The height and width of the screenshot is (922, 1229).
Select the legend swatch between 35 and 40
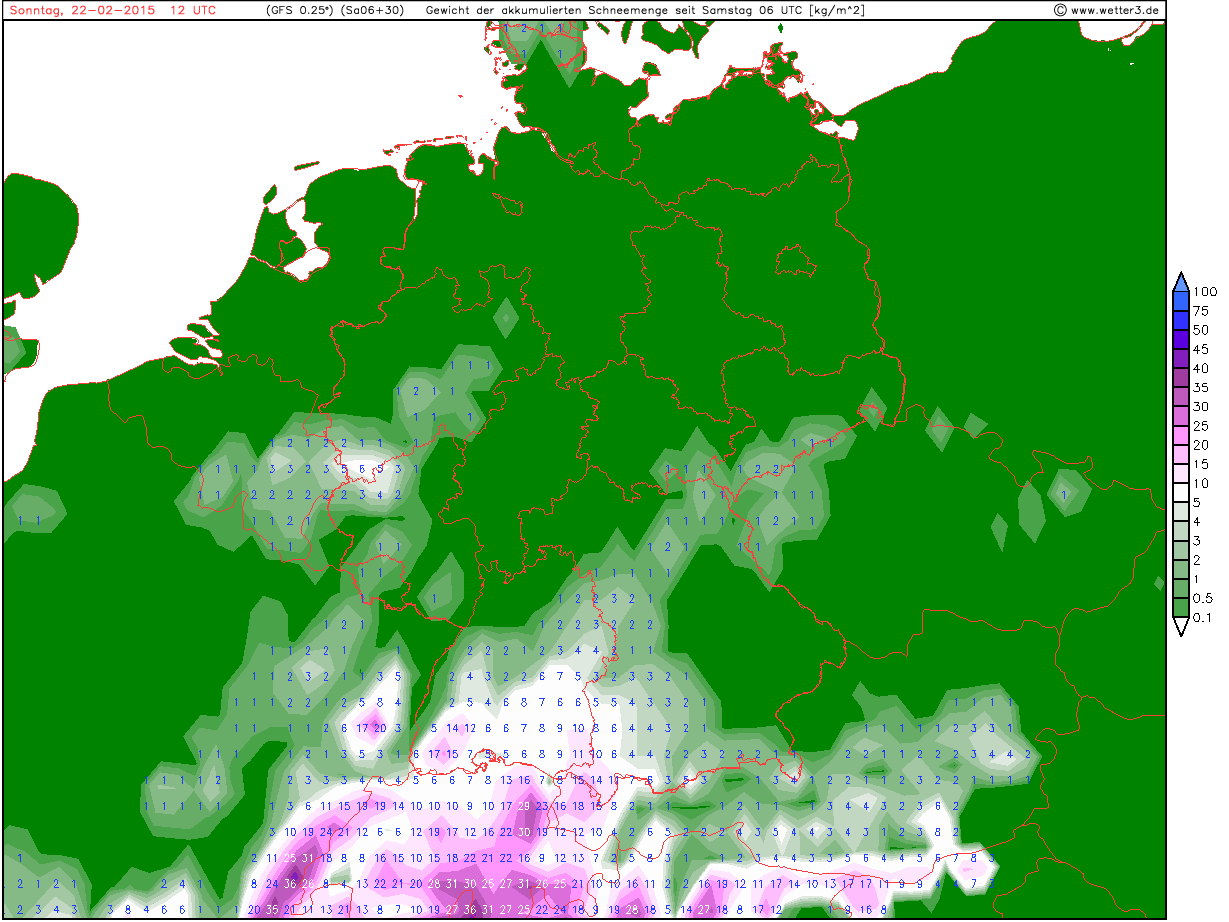[1181, 377]
